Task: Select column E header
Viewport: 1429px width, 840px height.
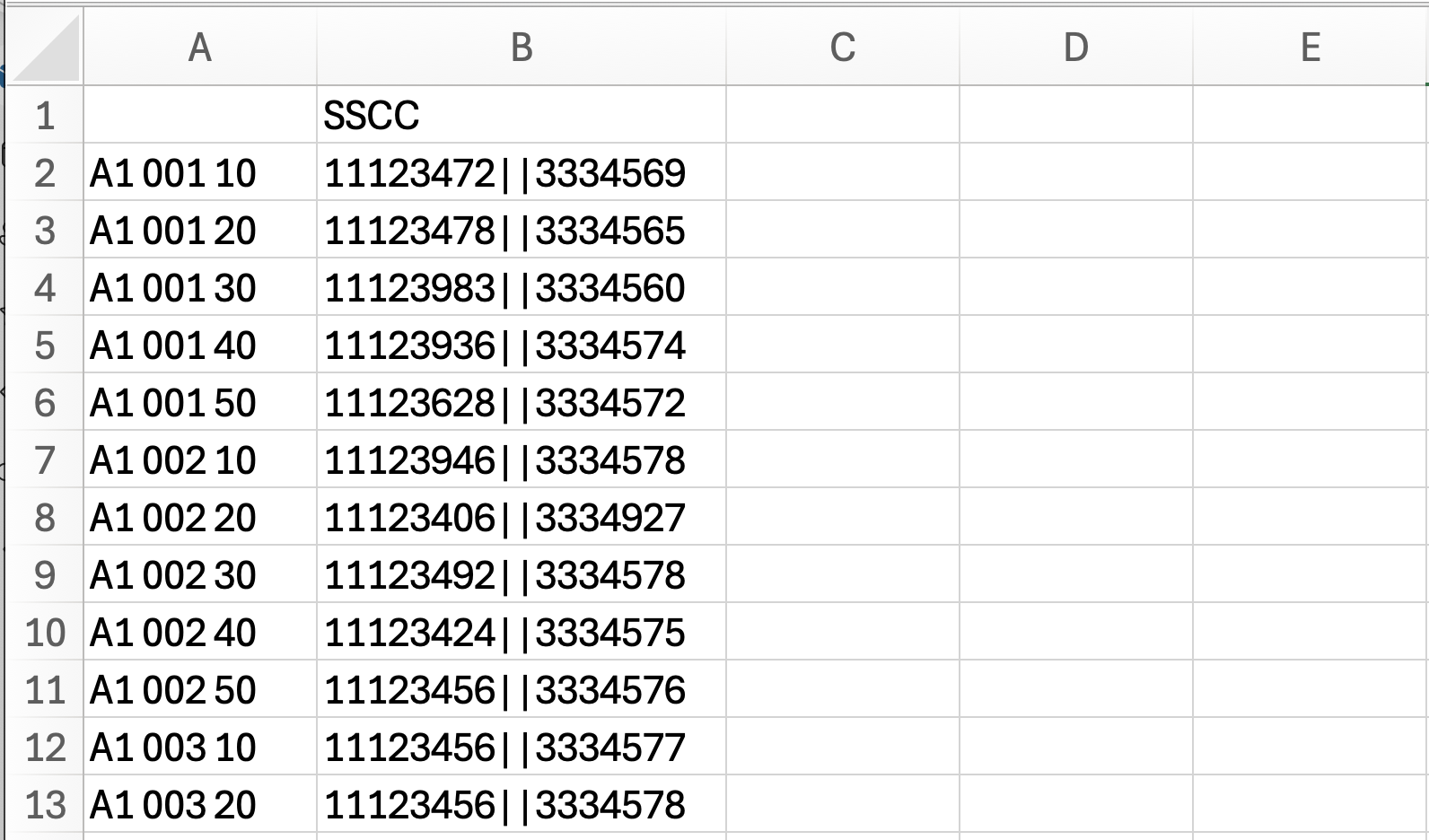Action: 1311,47
